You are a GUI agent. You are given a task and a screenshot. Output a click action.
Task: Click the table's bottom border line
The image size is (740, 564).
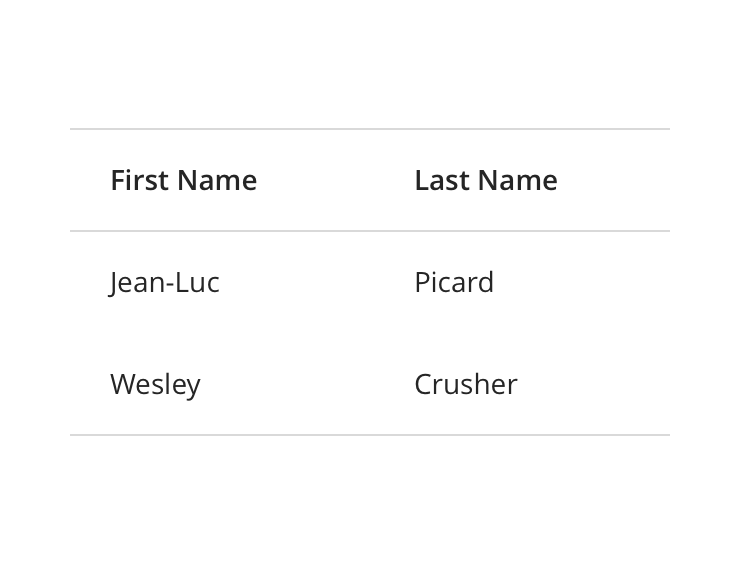pyautogui.click(x=370, y=435)
